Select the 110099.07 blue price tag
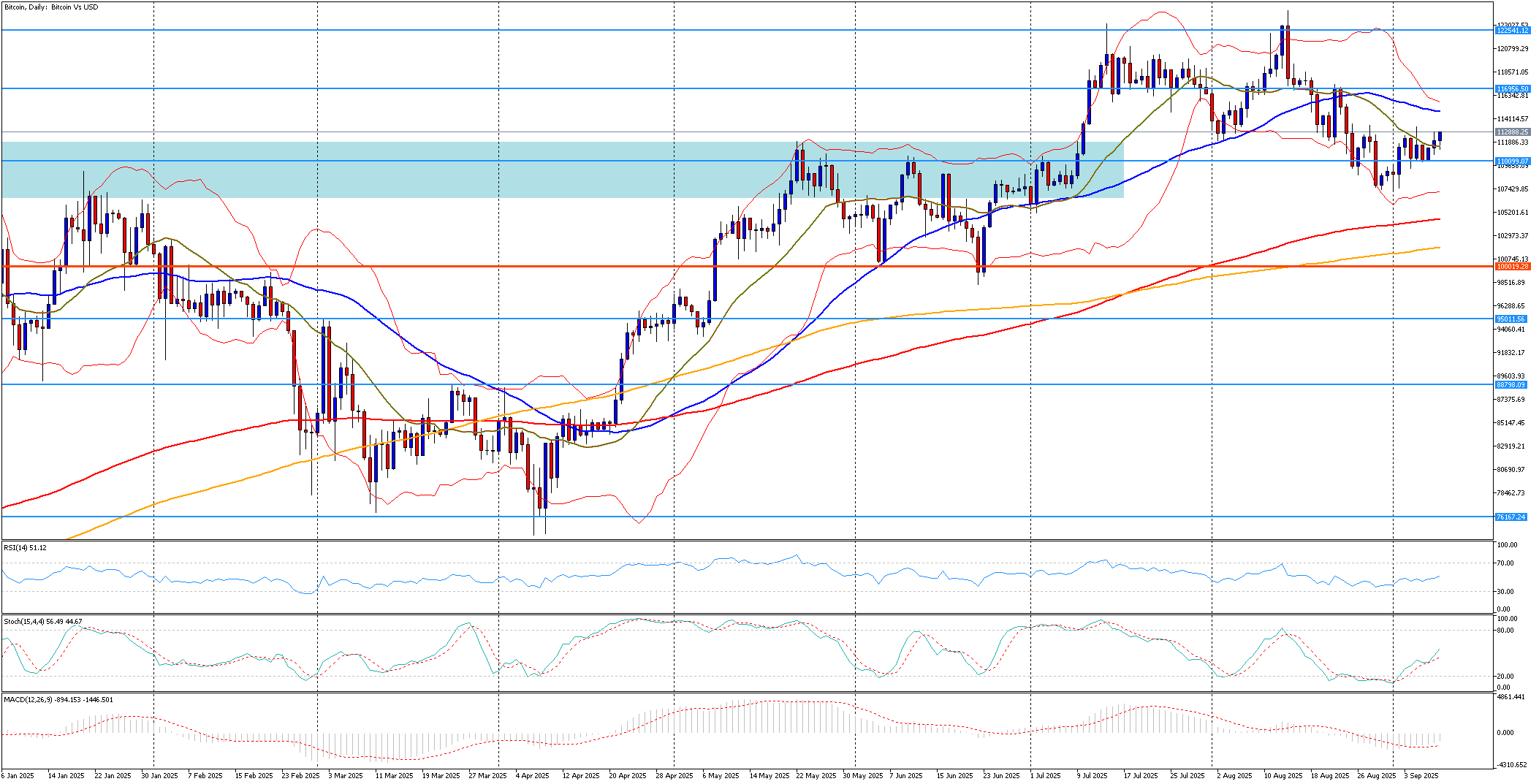1539x784 pixels. [1512, 161]
